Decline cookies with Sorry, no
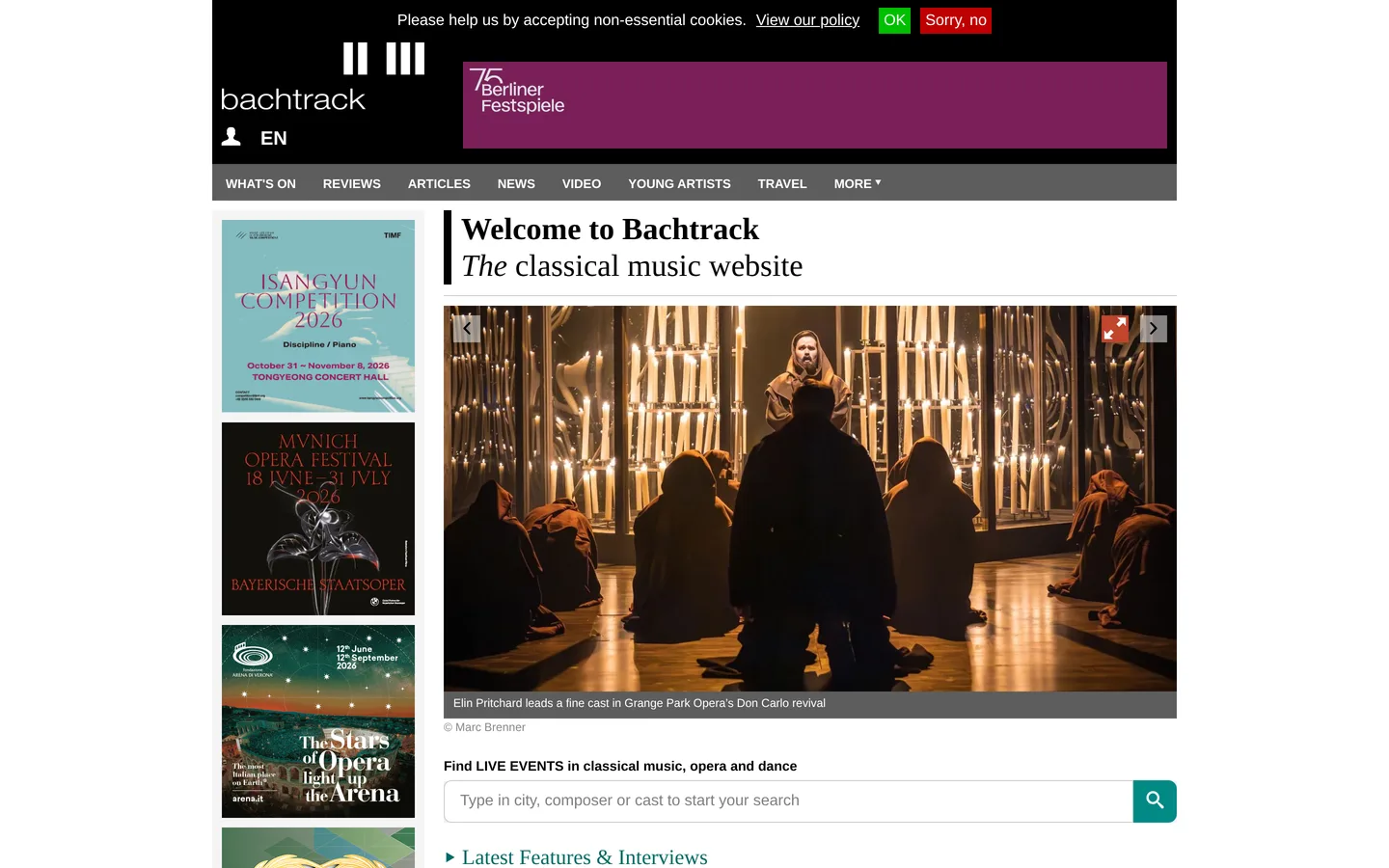1389x868 pixels. (x=956, y=20)
